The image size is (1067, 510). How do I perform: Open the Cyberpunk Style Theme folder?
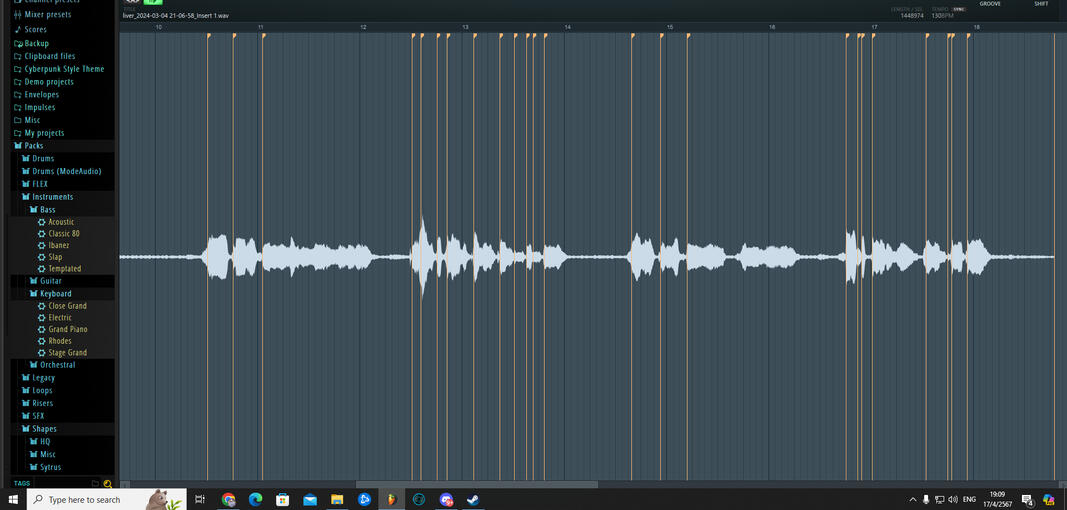(x=64, y=69)
